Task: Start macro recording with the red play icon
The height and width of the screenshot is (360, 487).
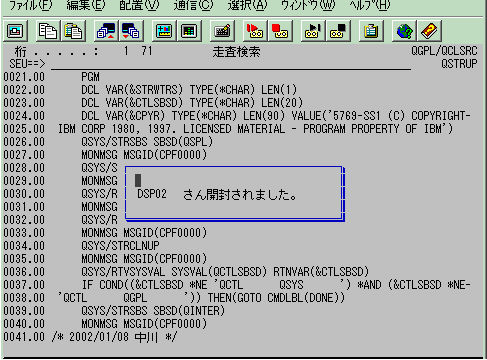Action: point(255,31)
